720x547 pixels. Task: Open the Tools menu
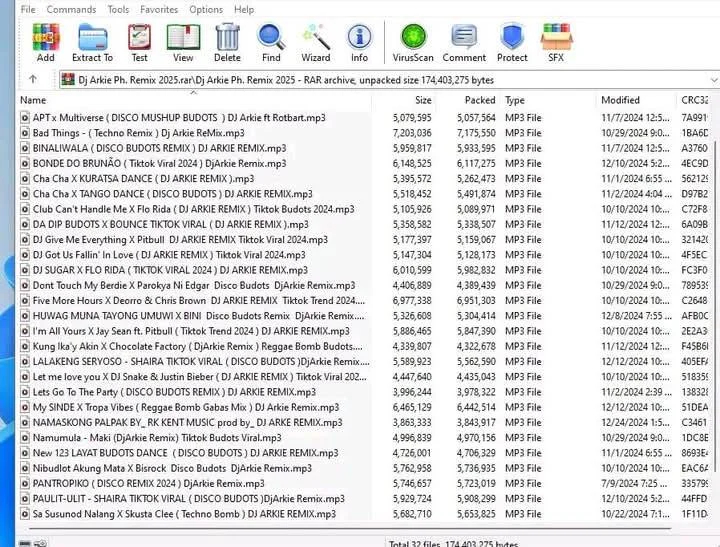118,9
